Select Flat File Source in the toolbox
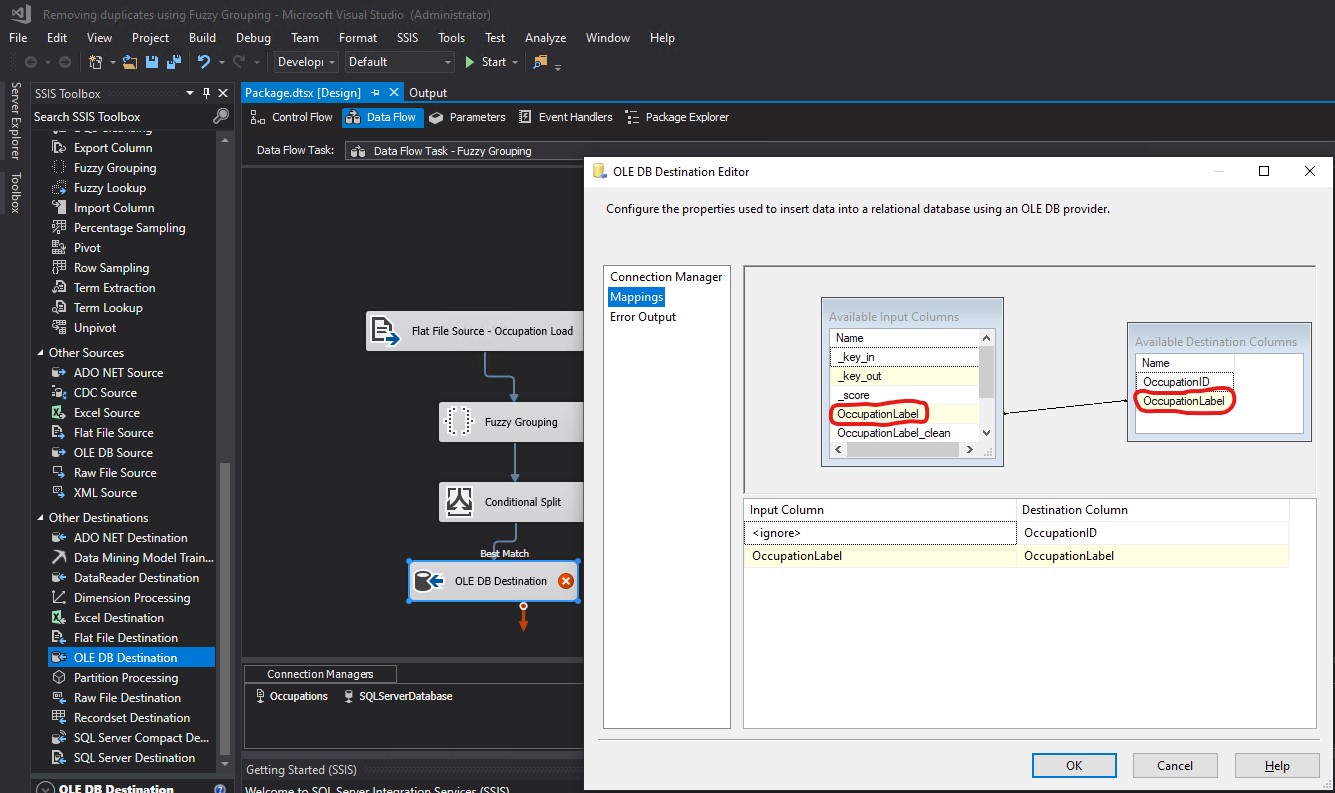 [x=114, y=433]
